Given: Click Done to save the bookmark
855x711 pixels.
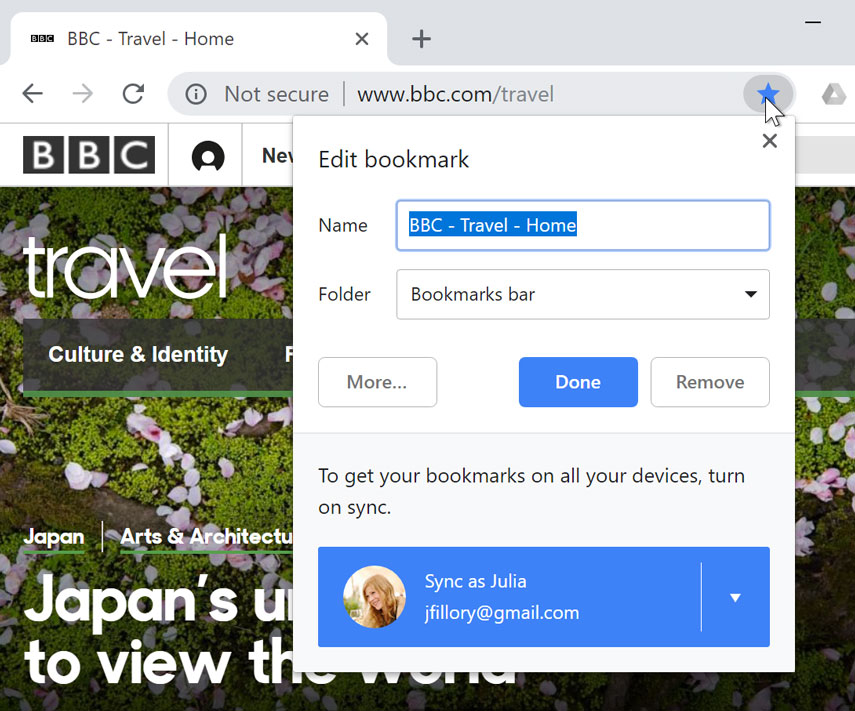Looking at the screenshot, I should click(x=578, y=382).
